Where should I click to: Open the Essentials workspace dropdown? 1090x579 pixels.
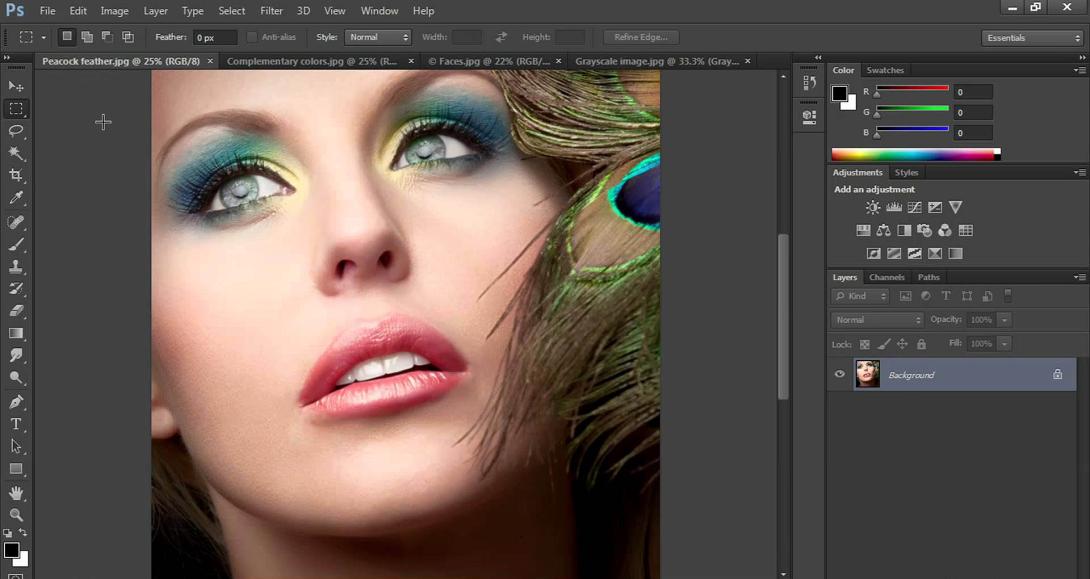1032,38
